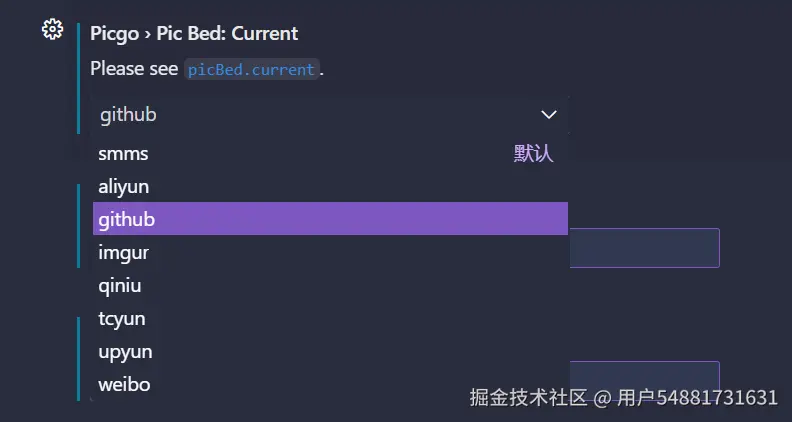The width and height of the screenshot is (792, 422).
Task: Follow the picBed.current setting link
Action: (252, 70)
